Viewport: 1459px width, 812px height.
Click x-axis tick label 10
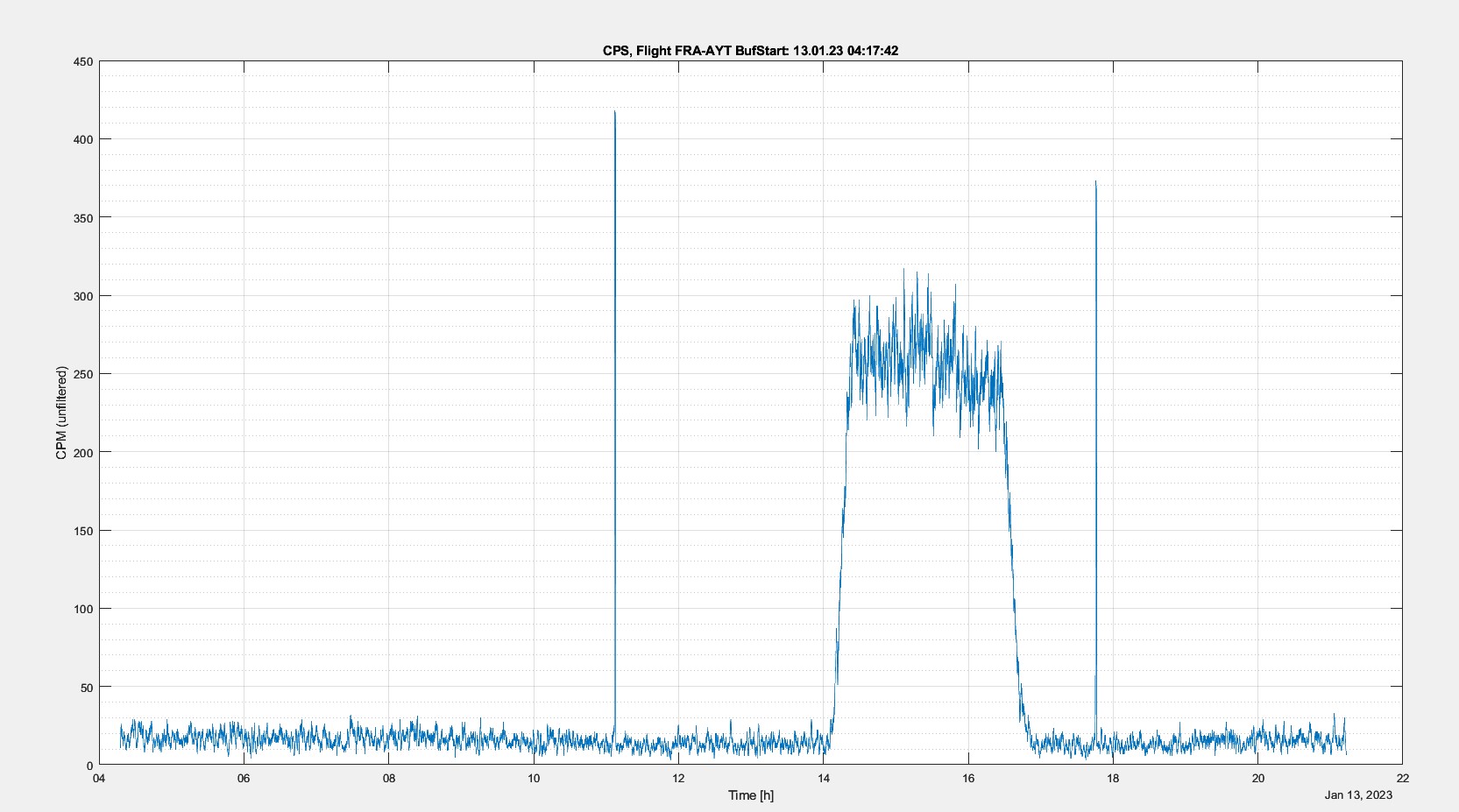534,779
